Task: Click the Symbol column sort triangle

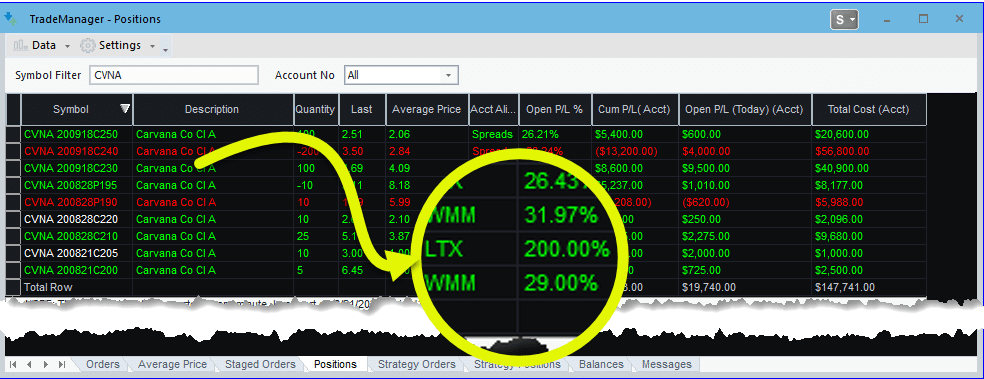Action: coord(125,109)
